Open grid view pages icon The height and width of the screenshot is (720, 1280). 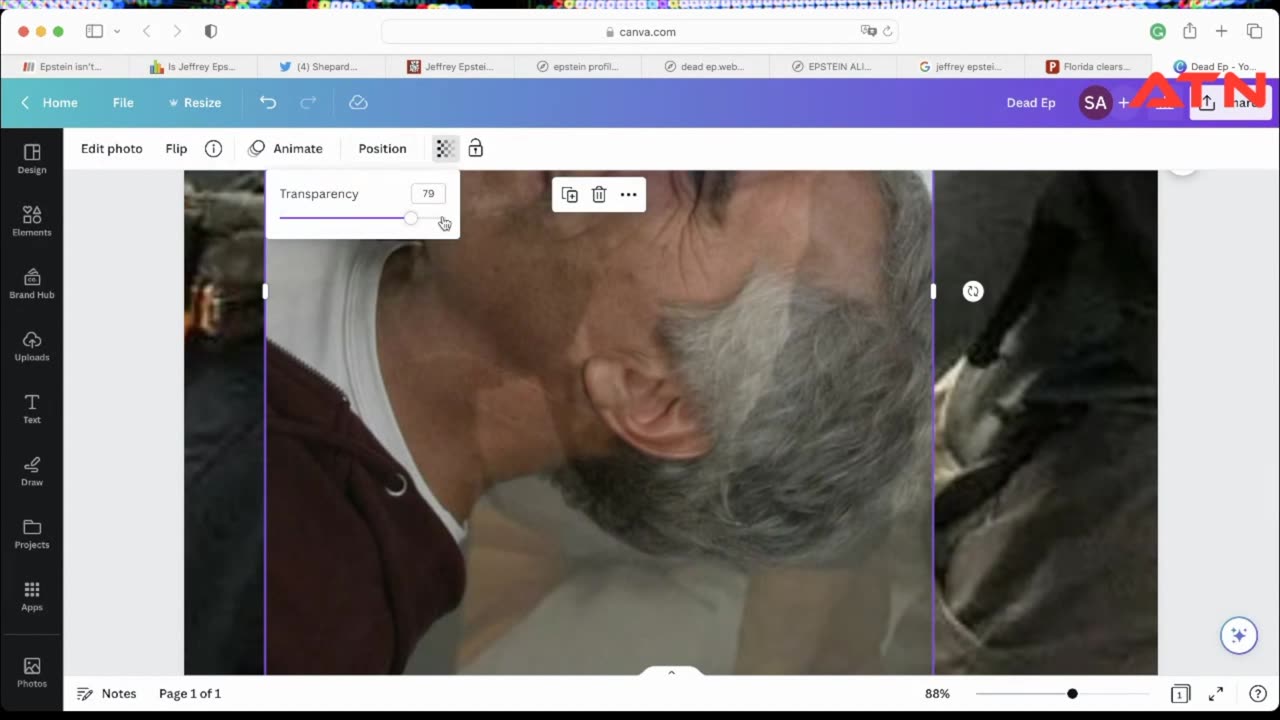pyautogui.click(x=1180, y=694)
